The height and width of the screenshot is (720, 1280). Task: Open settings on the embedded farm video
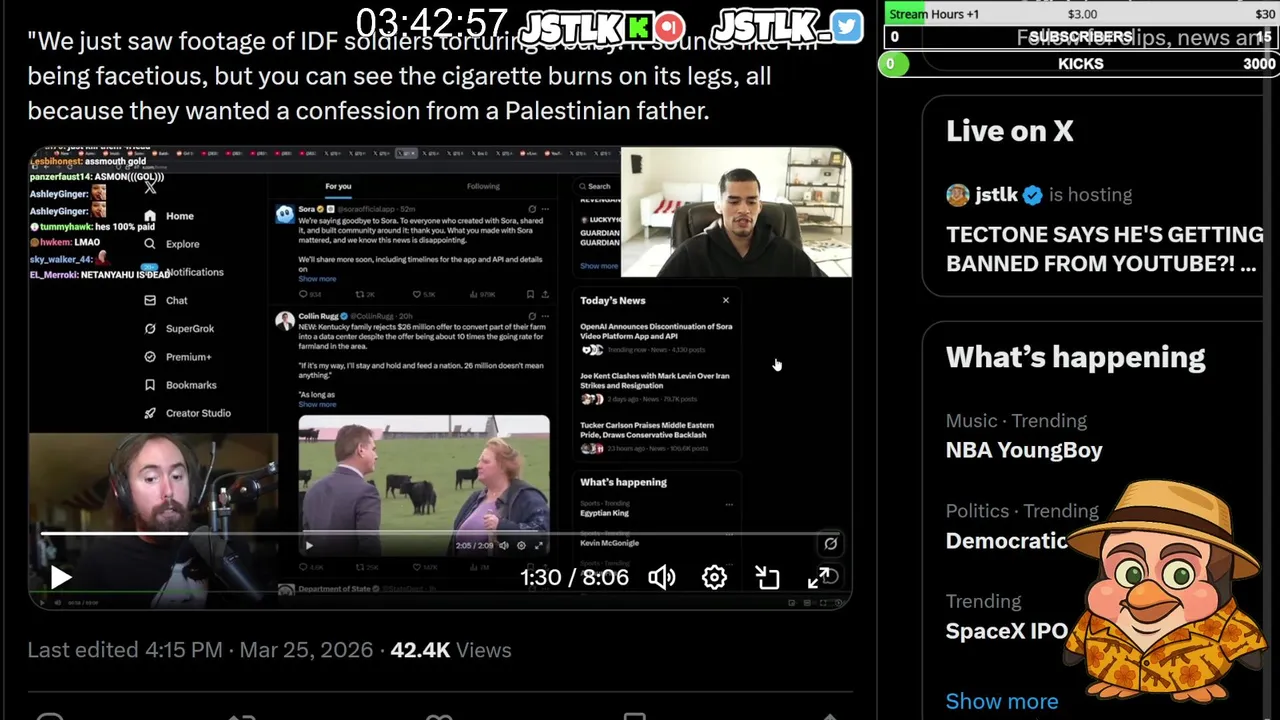click(521, 545)
